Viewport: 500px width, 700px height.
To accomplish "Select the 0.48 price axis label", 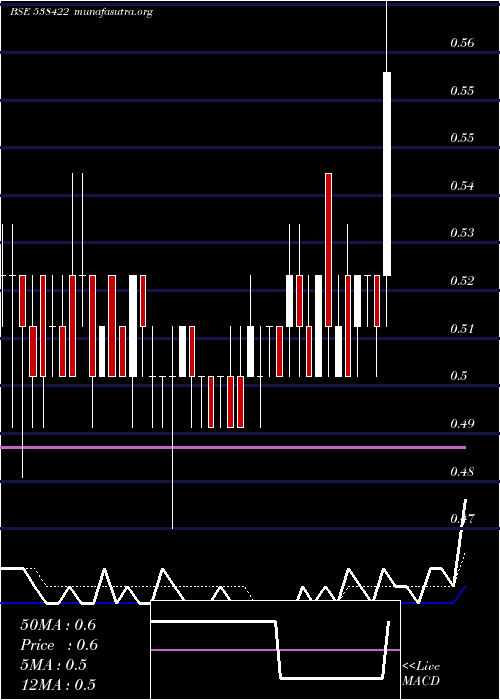I will click(462, 471).
